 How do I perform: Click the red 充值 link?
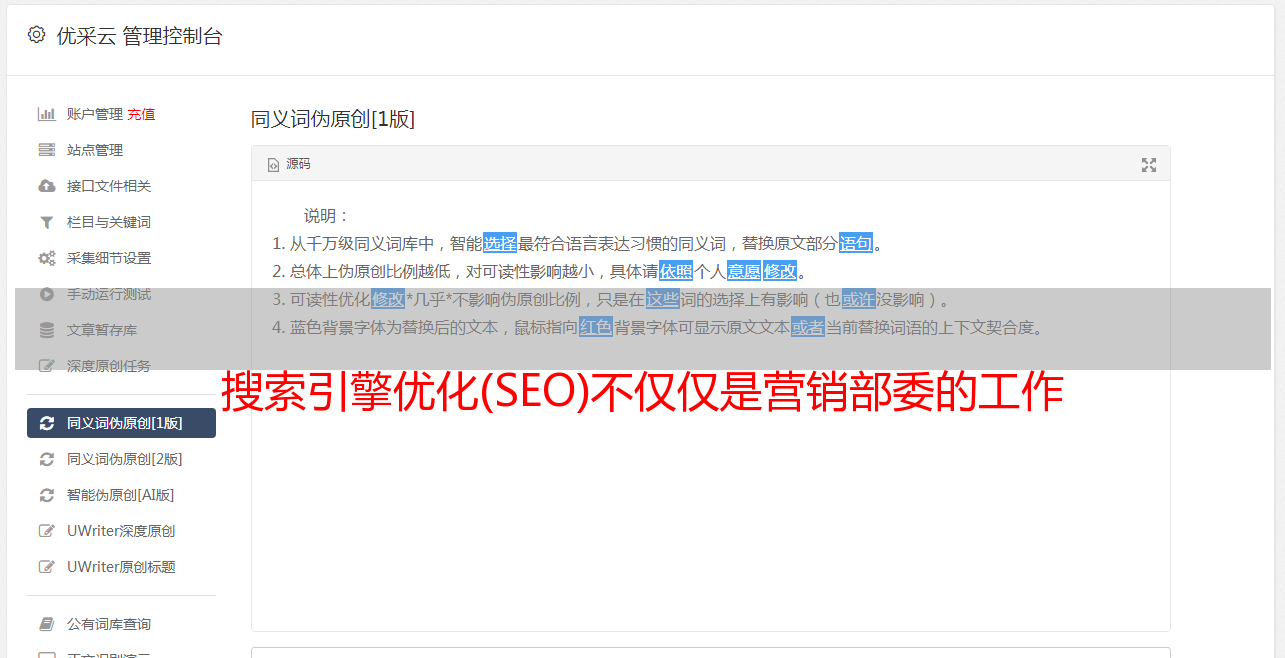click(141, 114)
